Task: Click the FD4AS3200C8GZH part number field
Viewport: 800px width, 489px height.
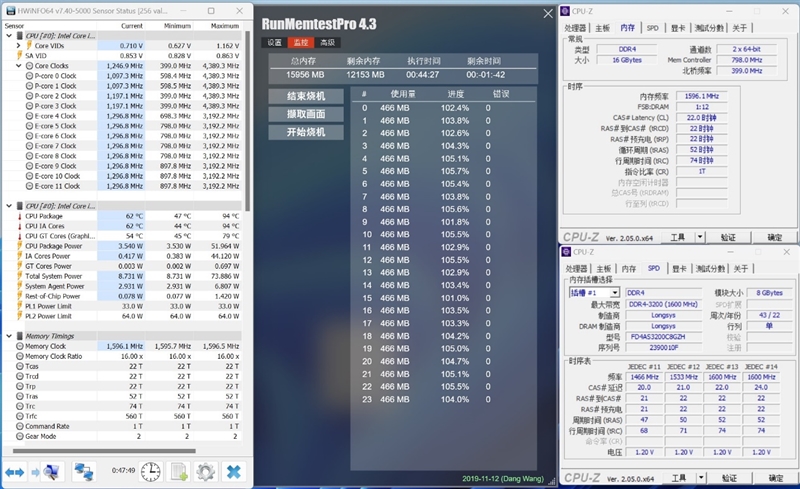Action: [663, 337]
